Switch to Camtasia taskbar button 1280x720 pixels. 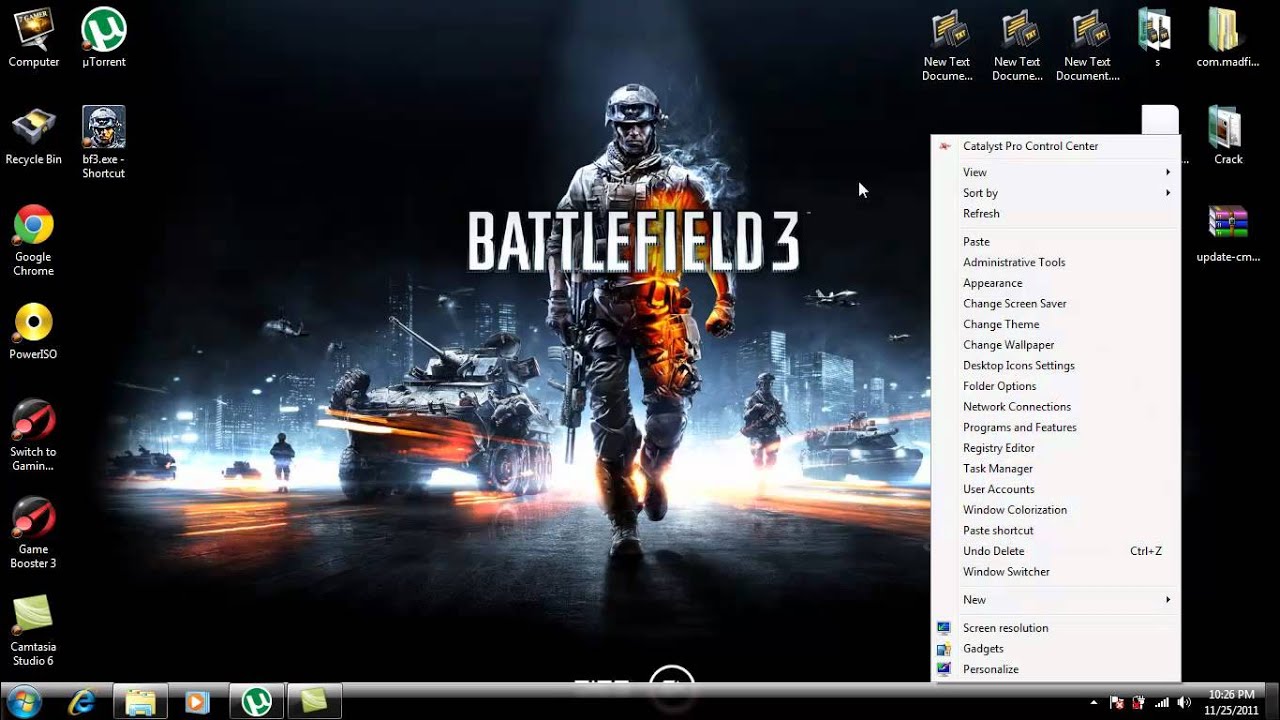315,702
